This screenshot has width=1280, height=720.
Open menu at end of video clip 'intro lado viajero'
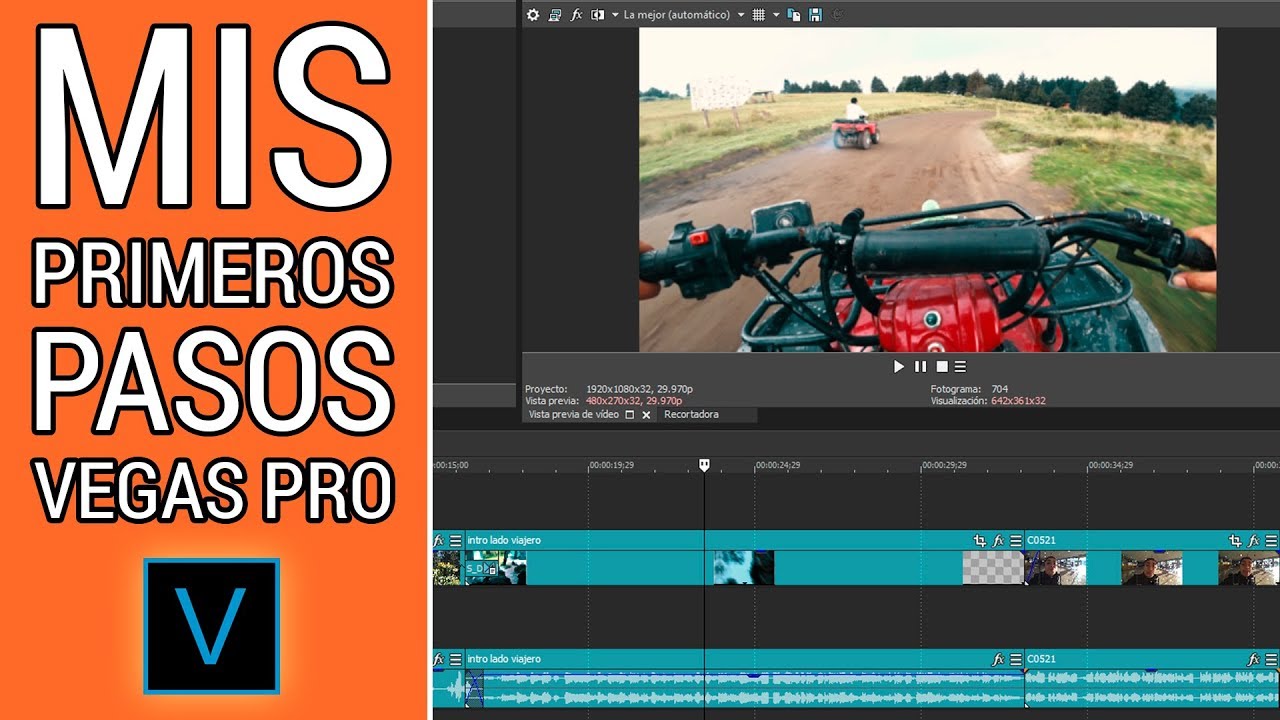[1015, 540]
